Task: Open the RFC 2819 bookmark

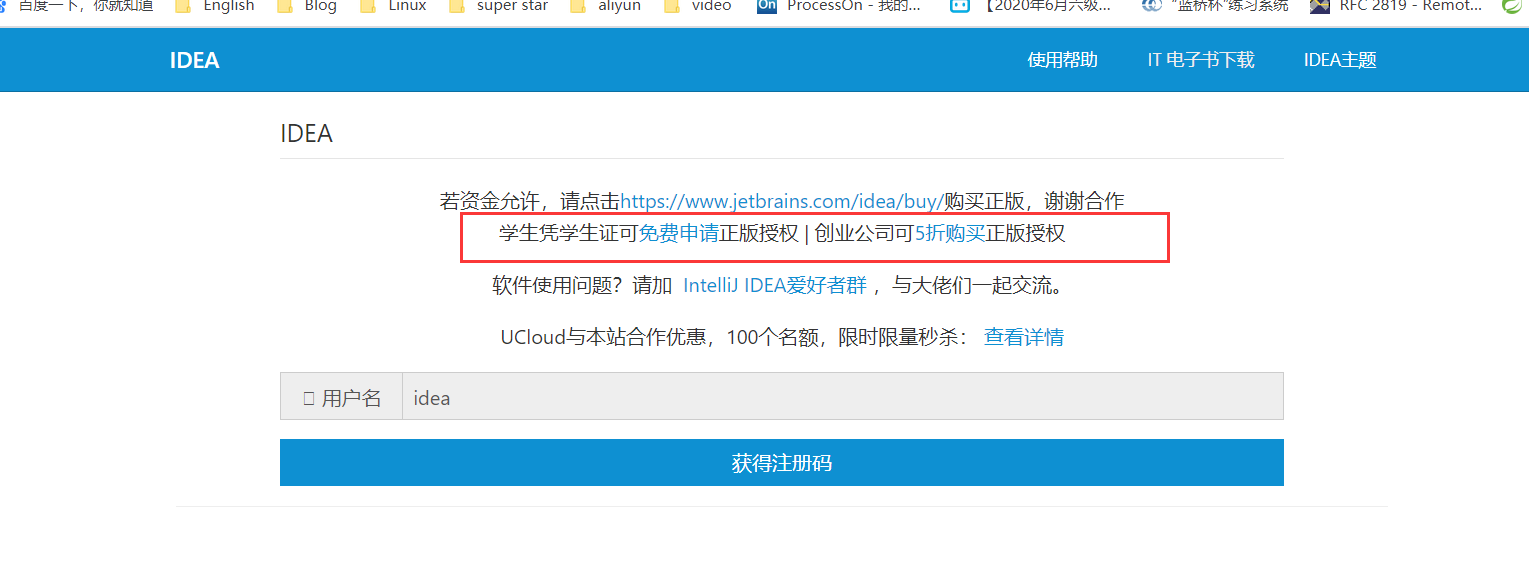Action: point(1396,6)
